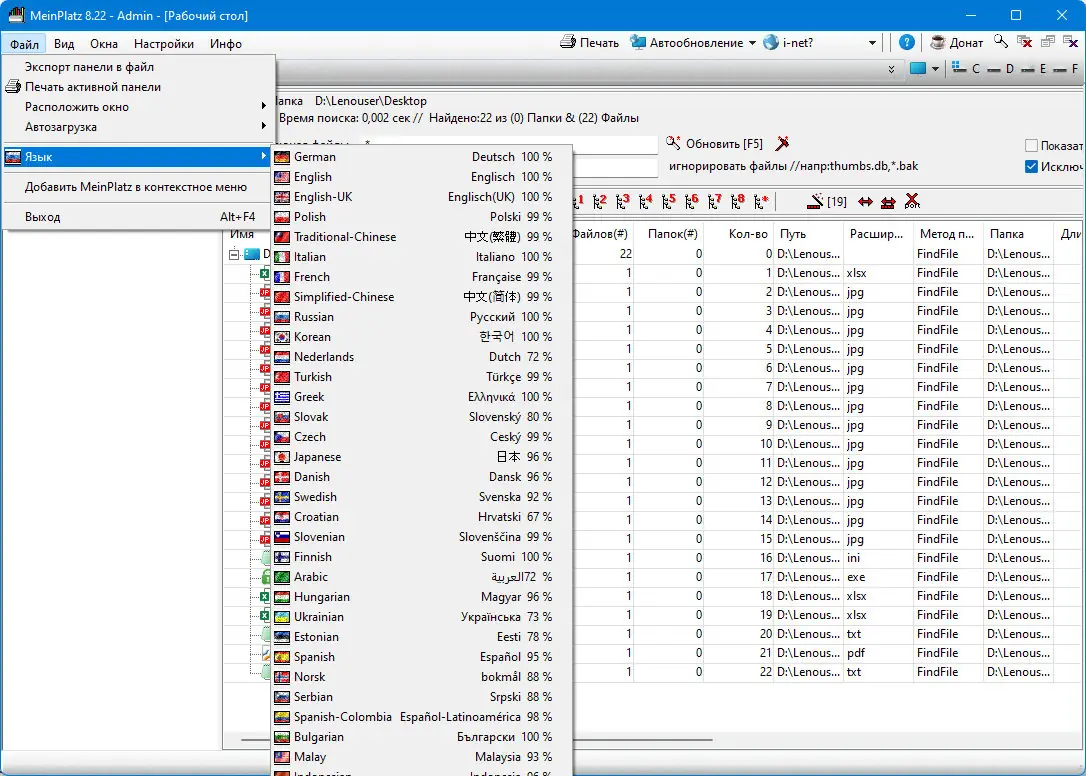Image resolution: width=1086 pixels, height=776 pixels.
Task: Open the blue monitor view dropdown
Action: click(x=935, y=69)
